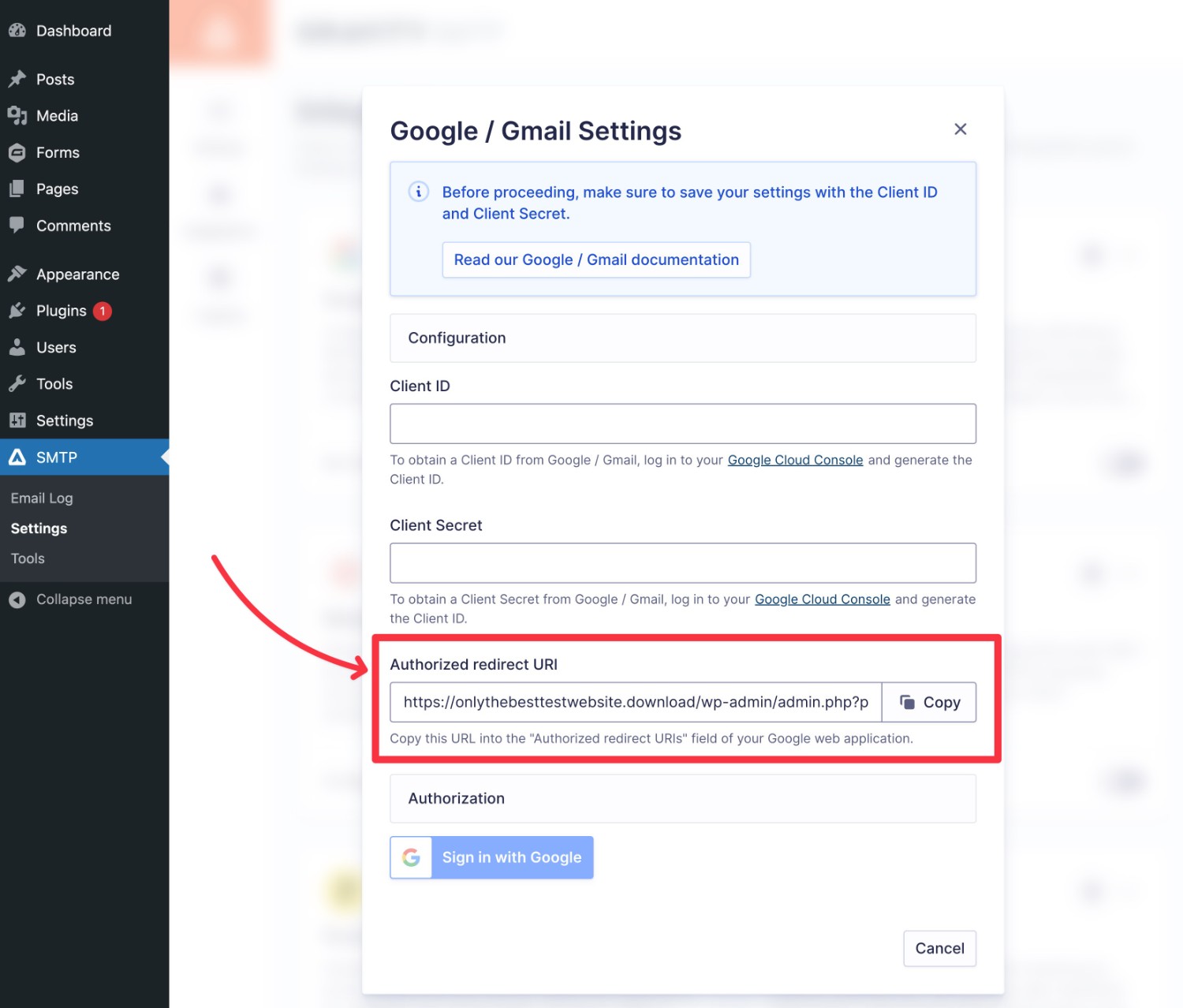This screenshot has height=1008, width=1183.
Task: Sign in with Google
Action: pos(491,857)
